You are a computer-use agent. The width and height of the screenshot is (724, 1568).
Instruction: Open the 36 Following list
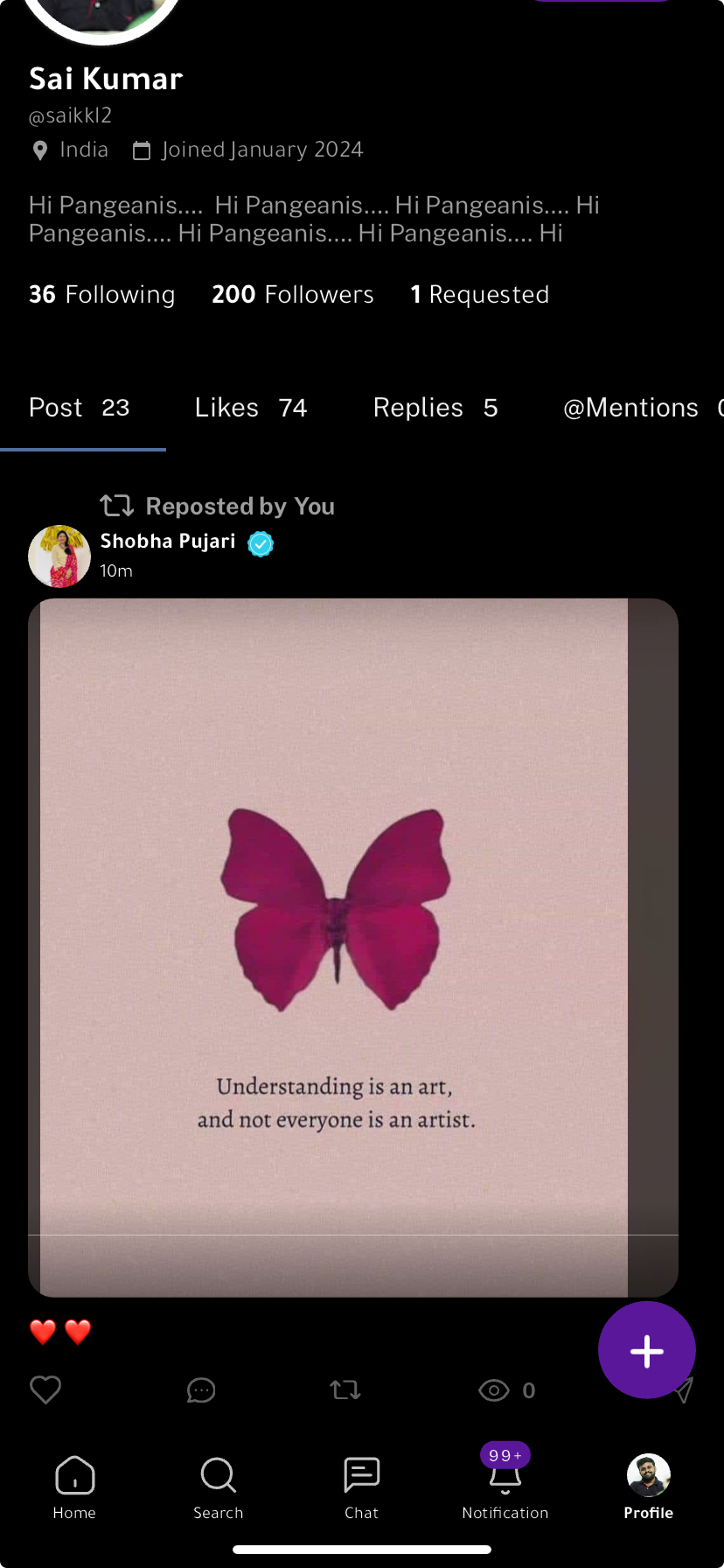click(x=101, y=295)
